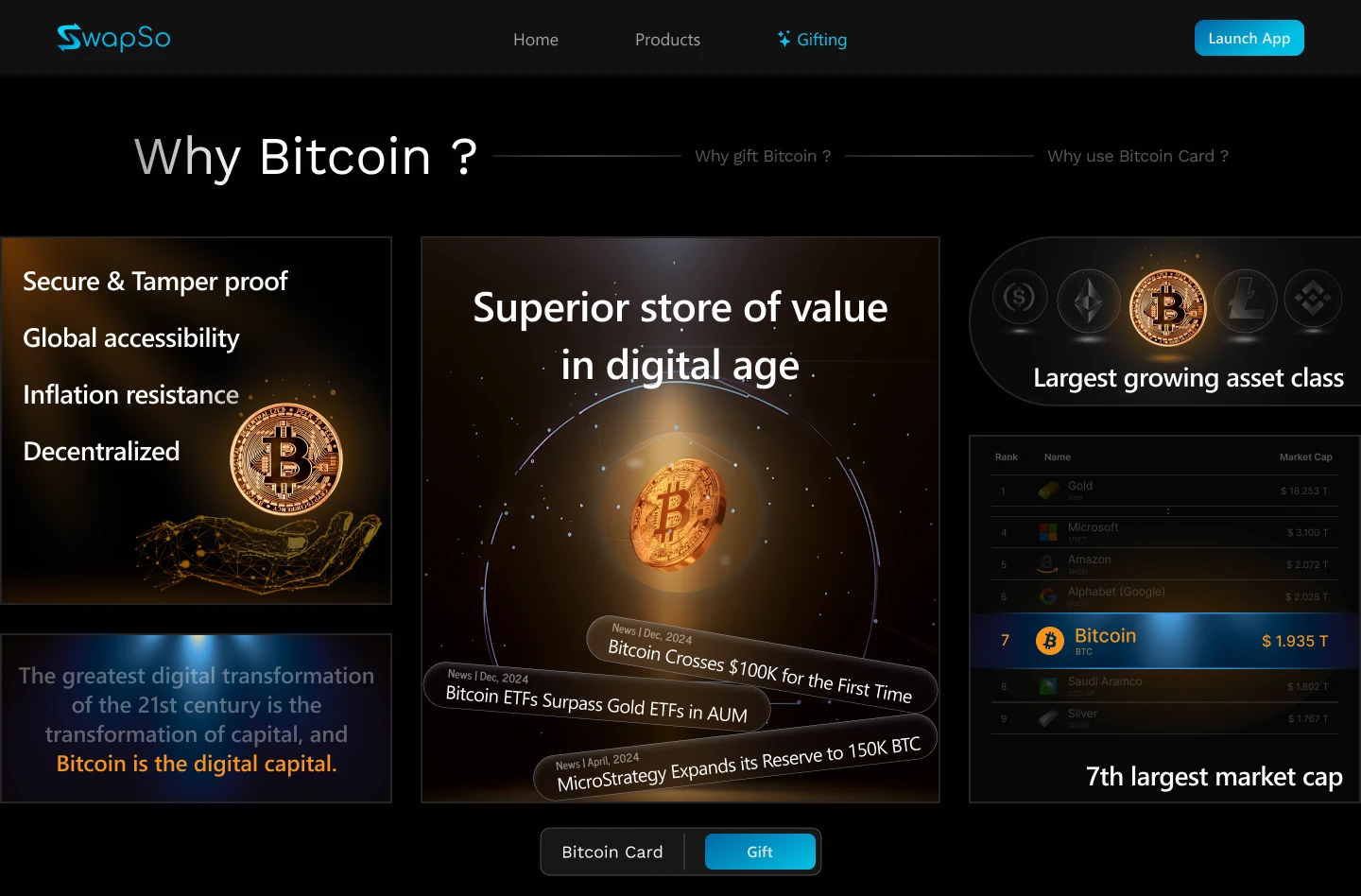Click the dollar stablecoin icon

click(x=1020, y=298)
